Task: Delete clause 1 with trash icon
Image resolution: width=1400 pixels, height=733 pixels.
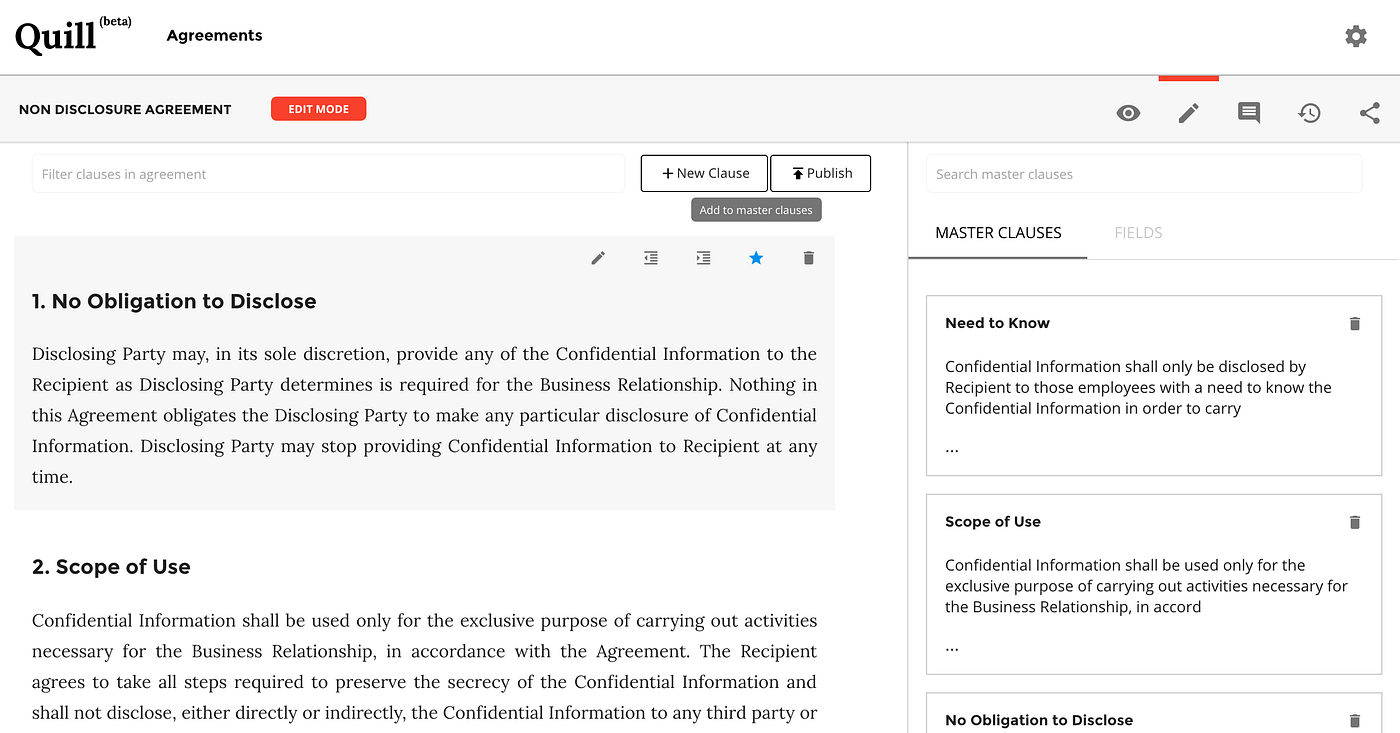Action: click(809, 258)
